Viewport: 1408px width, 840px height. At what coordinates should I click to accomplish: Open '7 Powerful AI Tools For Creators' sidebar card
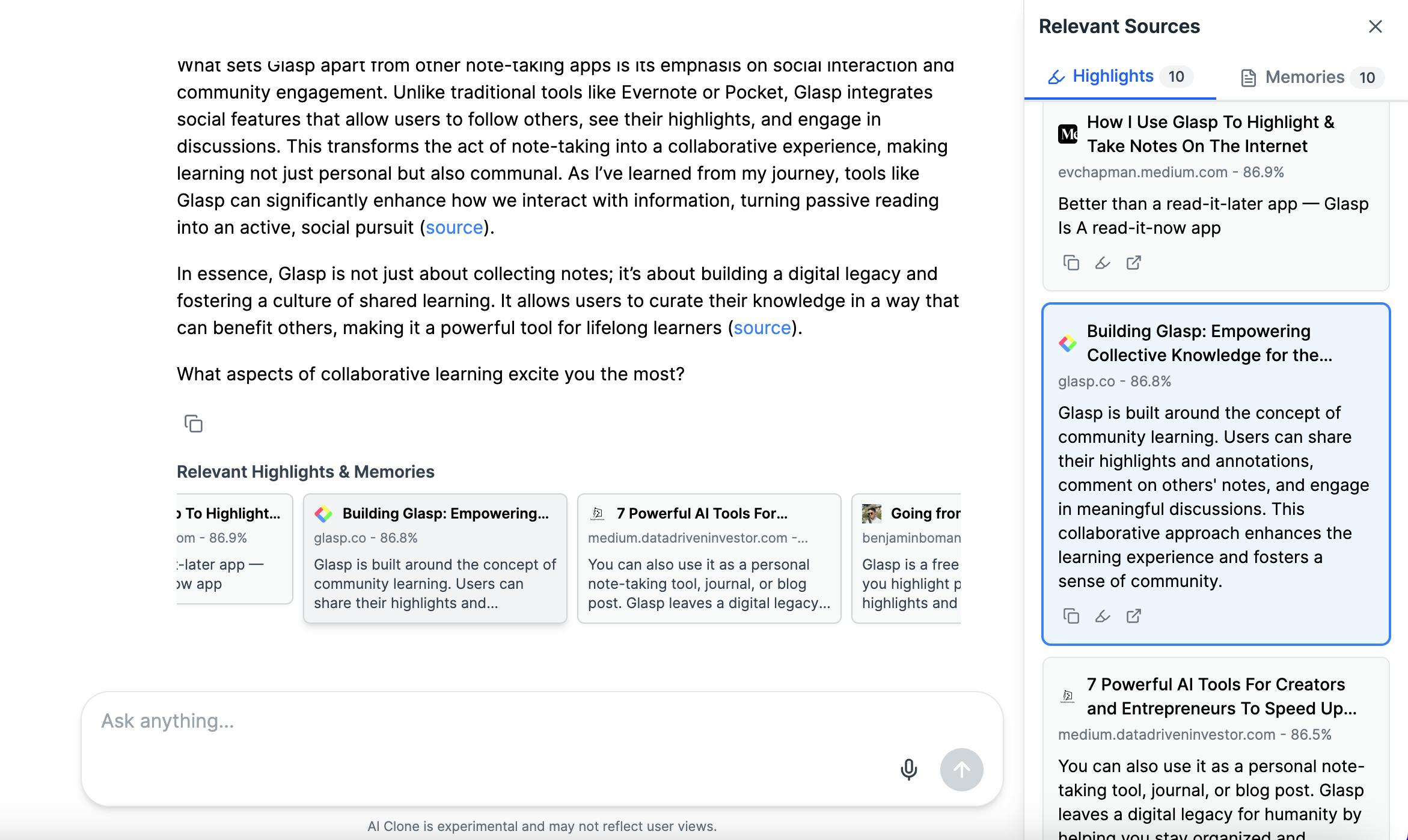coord(1216,748)
